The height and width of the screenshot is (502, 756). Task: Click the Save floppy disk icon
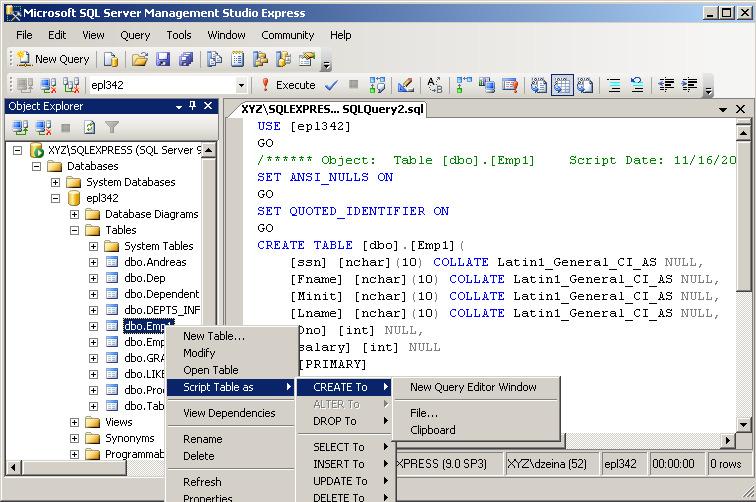click(x=163, y=59)
